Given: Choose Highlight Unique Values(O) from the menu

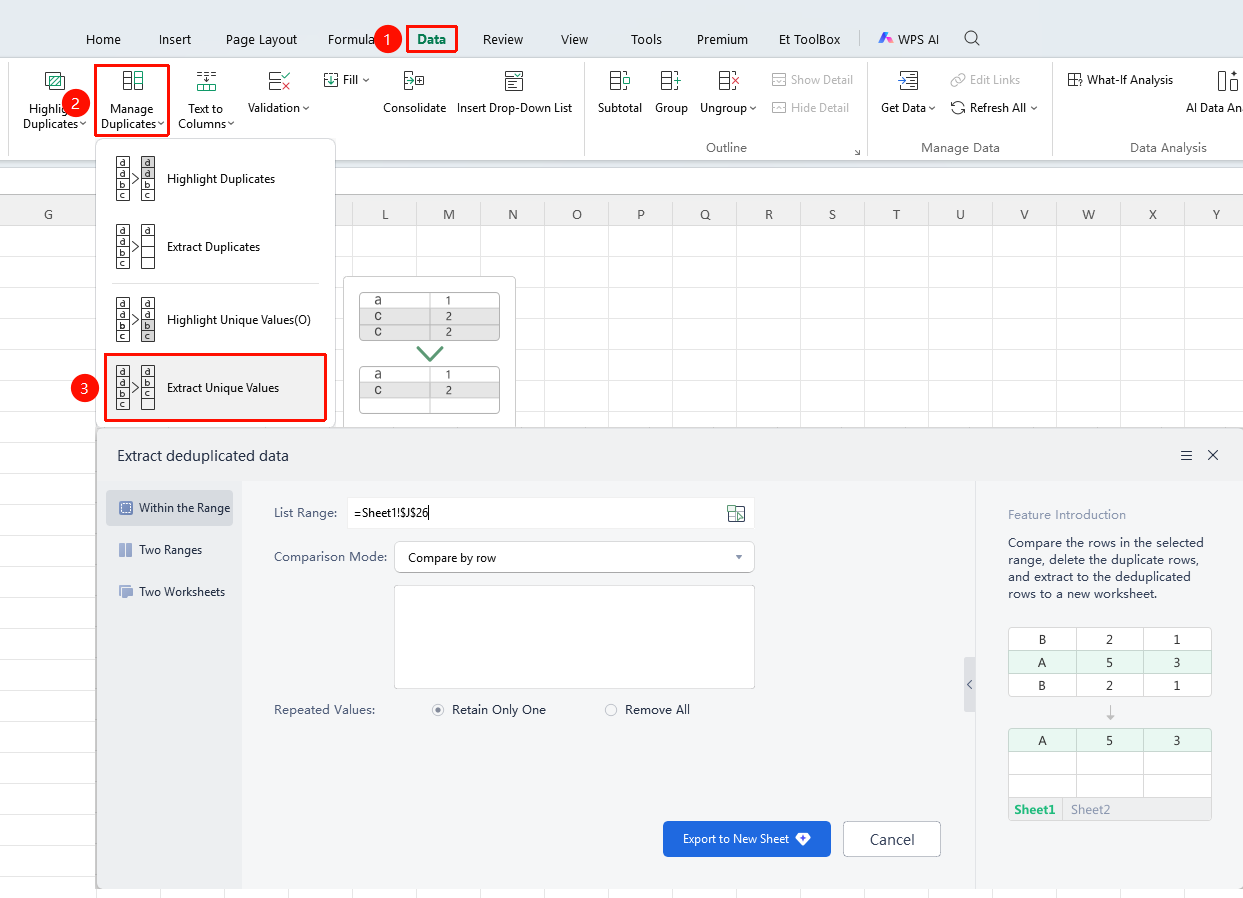Looking at the screenshot, I should point(215,320).
